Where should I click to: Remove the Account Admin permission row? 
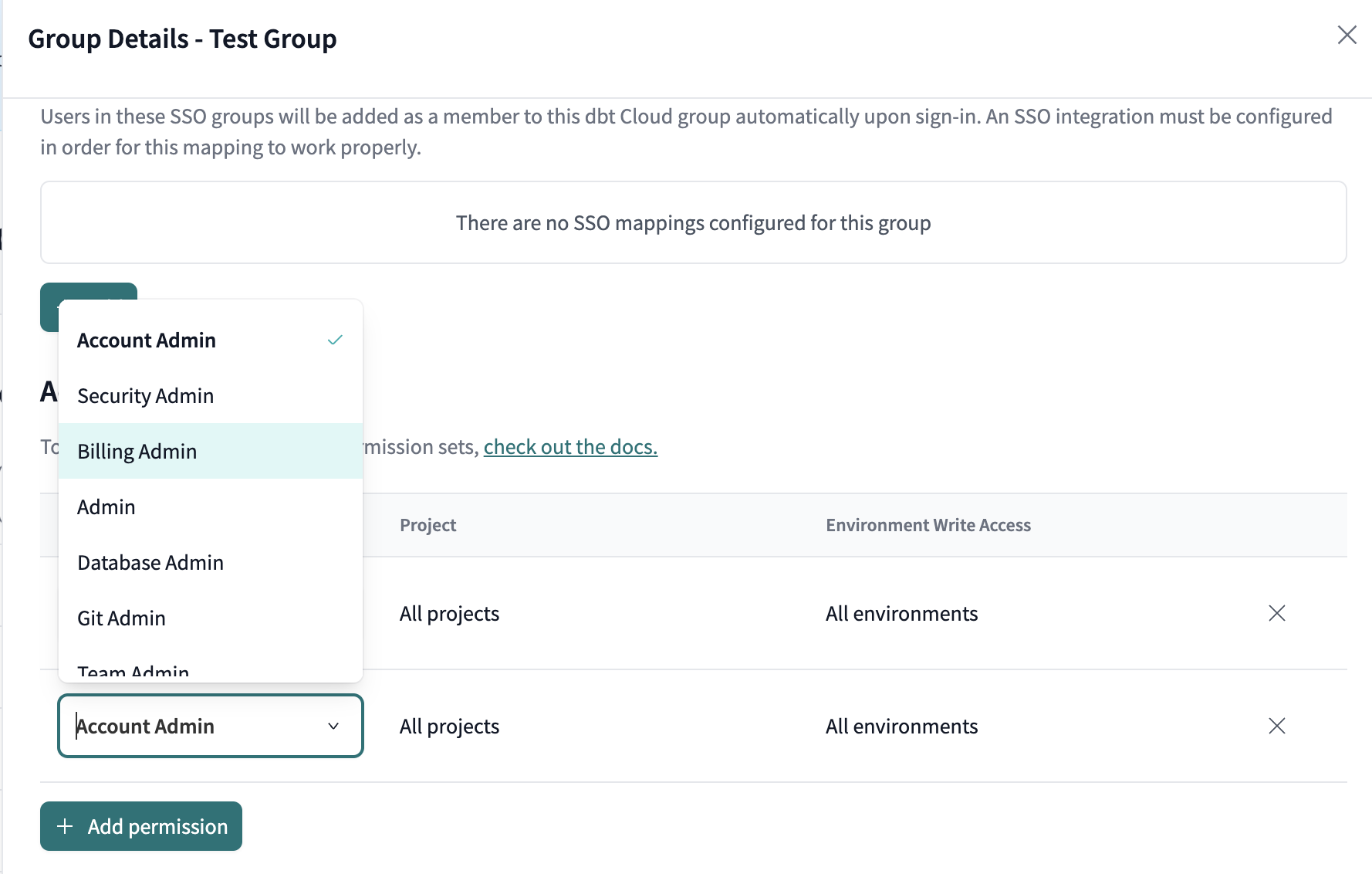pos(1277,726)
